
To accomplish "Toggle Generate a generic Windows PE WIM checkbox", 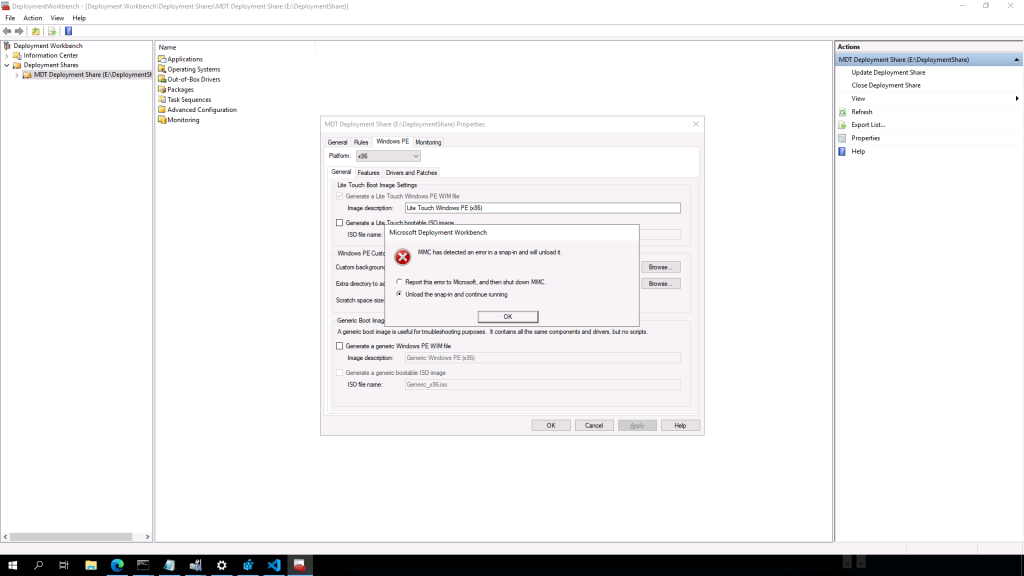I will tap(340, 346).
